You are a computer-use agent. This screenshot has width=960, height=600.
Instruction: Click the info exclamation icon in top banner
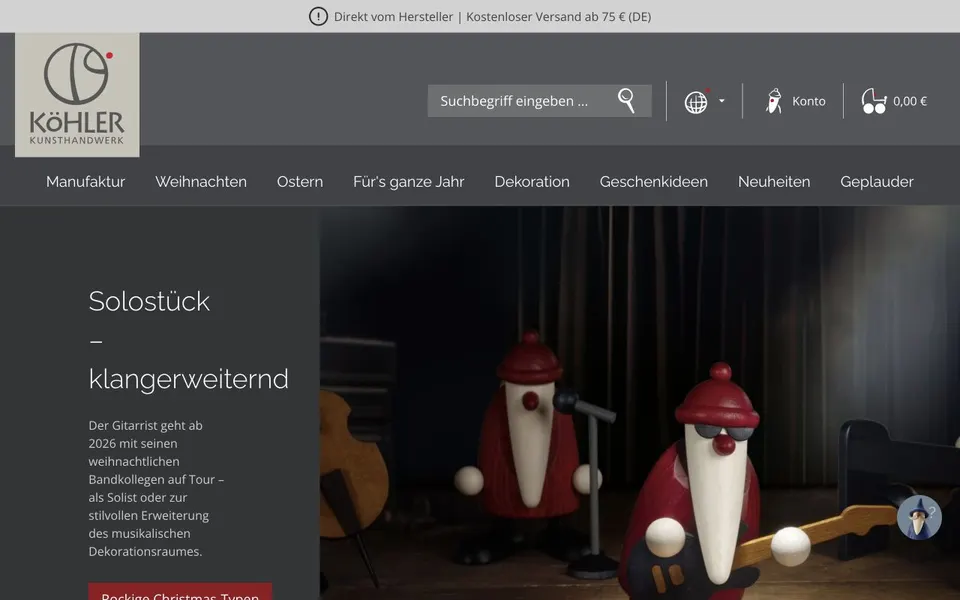click(318, 17)
